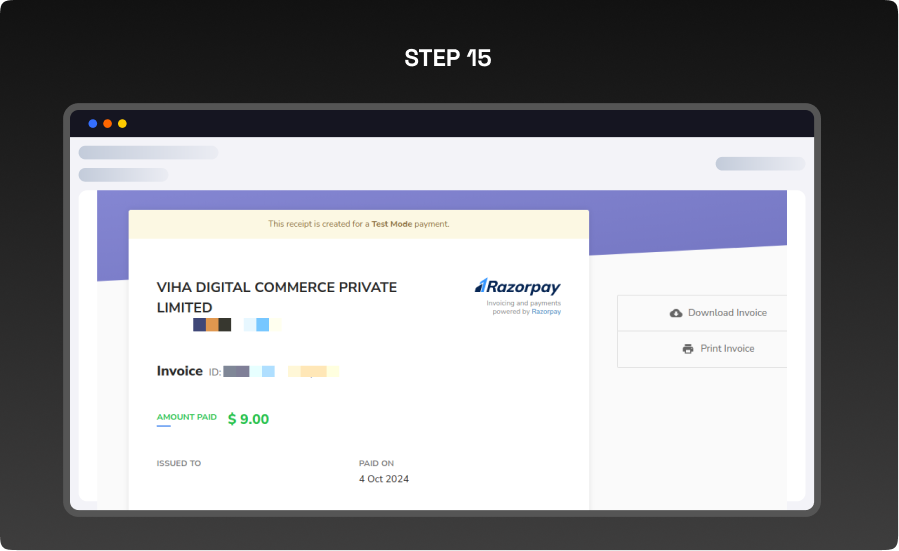Click the yellow dot in window title bar
The width and height of the screenshot is (899, 551).
pos(122,124)
